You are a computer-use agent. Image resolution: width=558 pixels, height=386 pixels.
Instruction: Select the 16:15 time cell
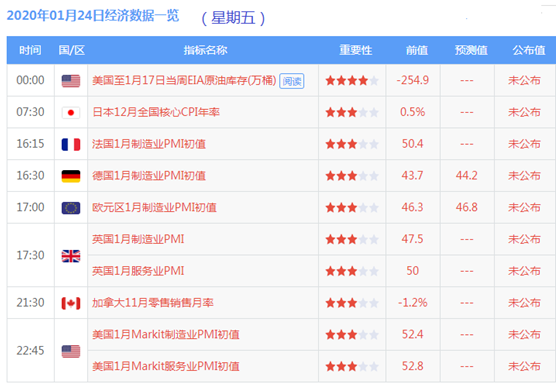click(30, 144)
